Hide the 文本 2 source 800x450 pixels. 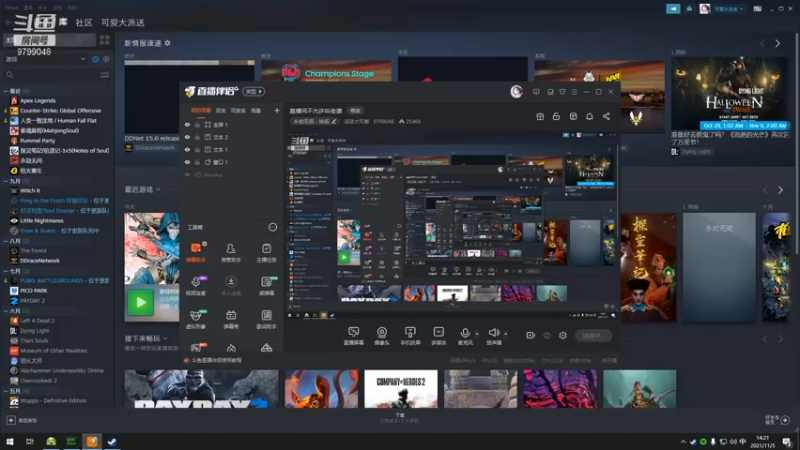[x=187, y=137]
